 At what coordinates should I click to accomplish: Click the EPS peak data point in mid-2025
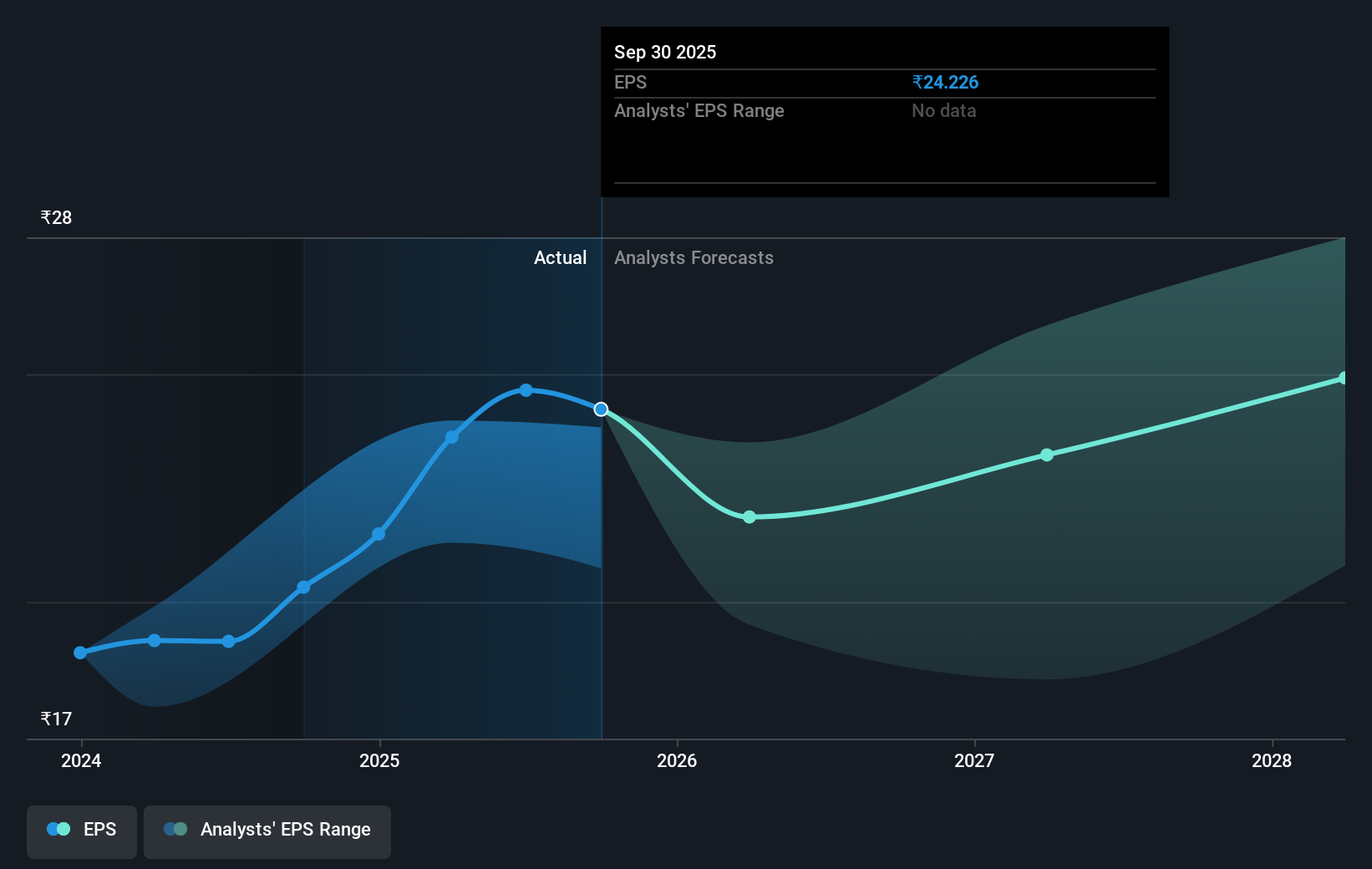point(526,390)
